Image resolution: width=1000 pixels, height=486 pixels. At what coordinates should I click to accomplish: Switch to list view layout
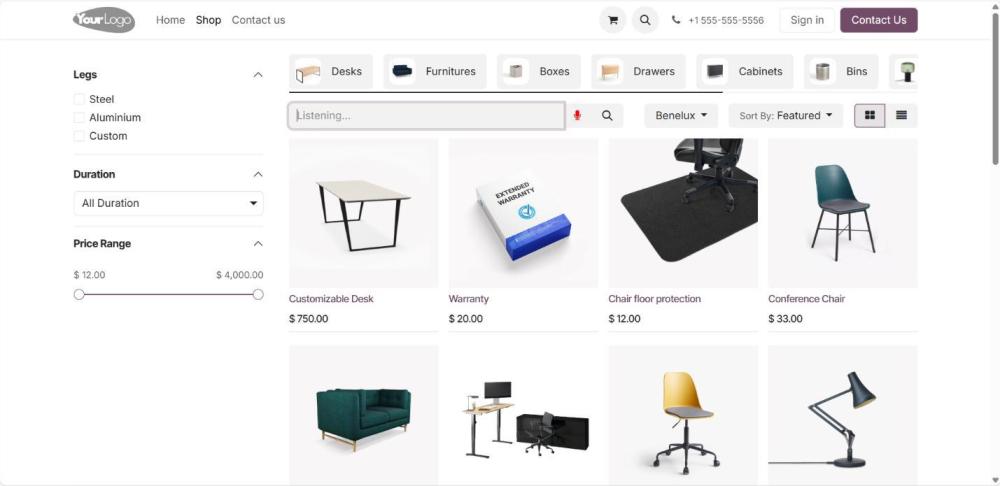901,115
